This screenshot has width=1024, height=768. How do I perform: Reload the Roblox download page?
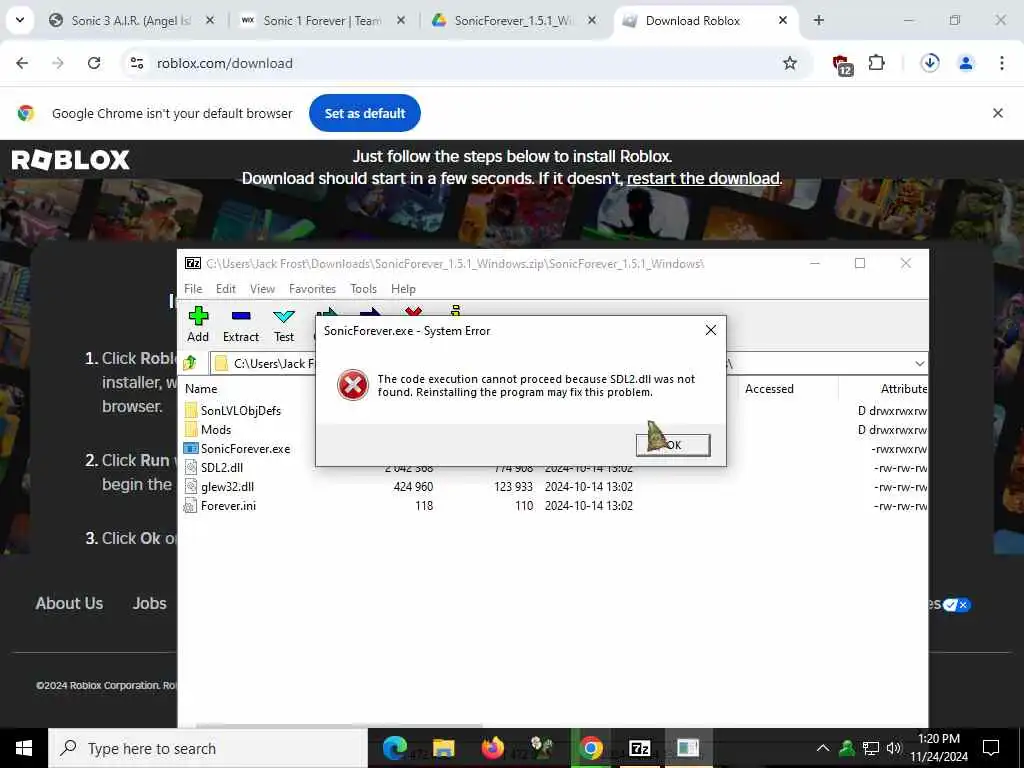(94, 63)
